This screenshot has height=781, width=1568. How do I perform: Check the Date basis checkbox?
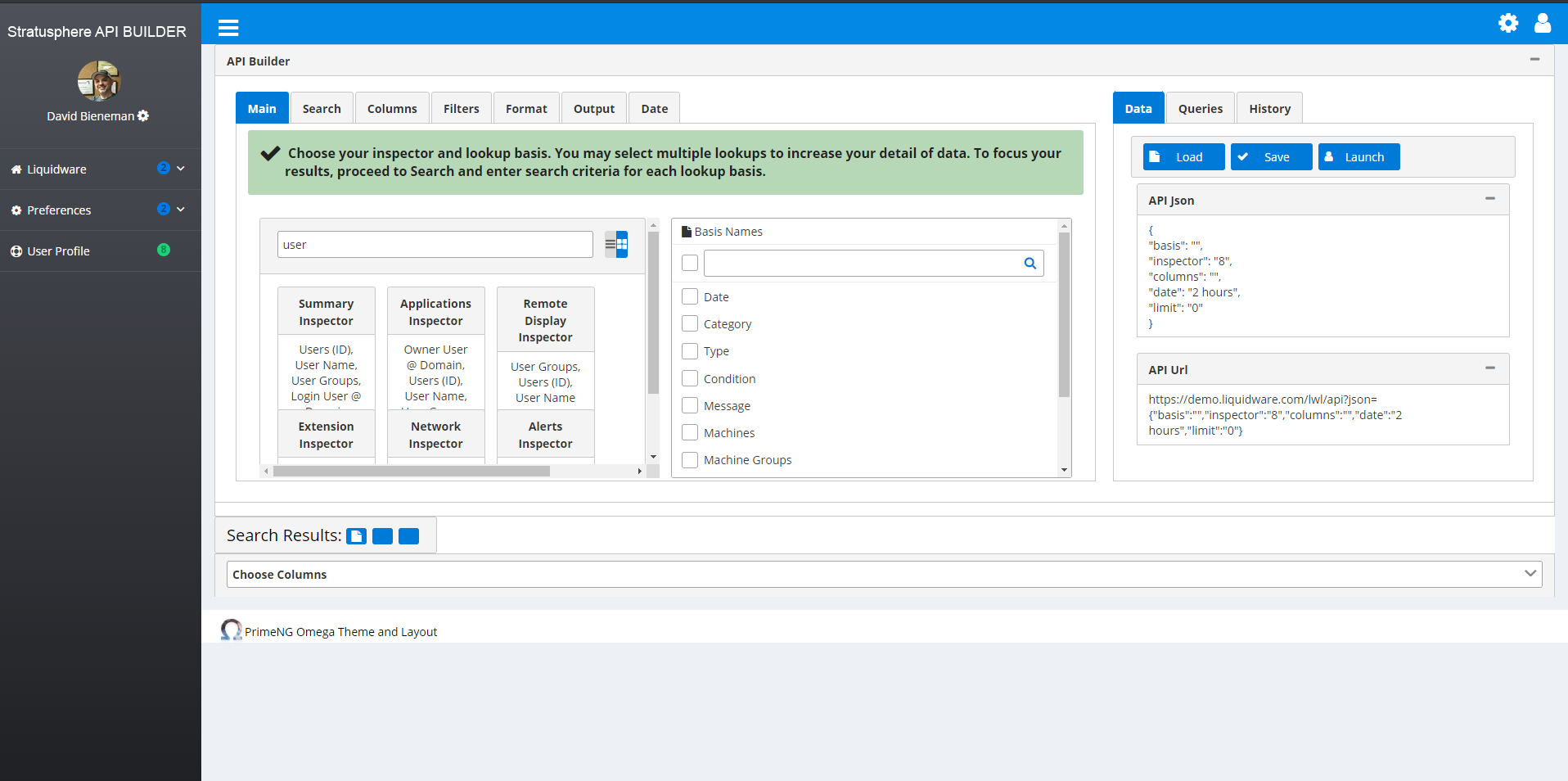tap(690, 296)
